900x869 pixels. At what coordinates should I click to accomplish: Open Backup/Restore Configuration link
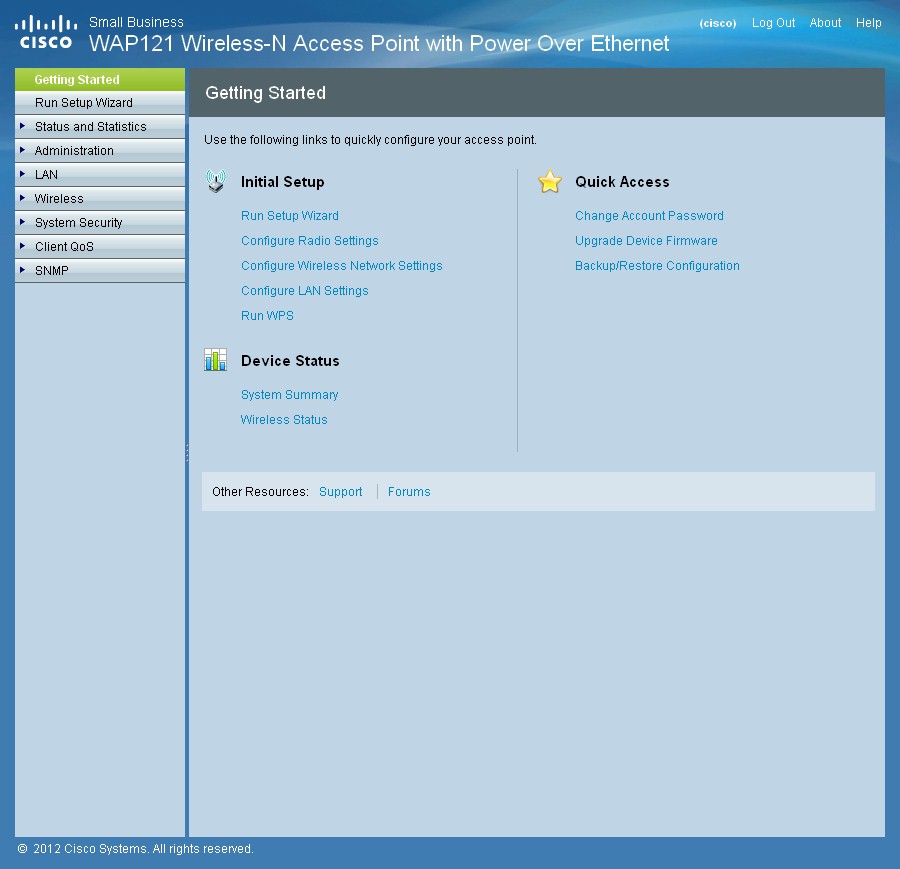[657, 266]
